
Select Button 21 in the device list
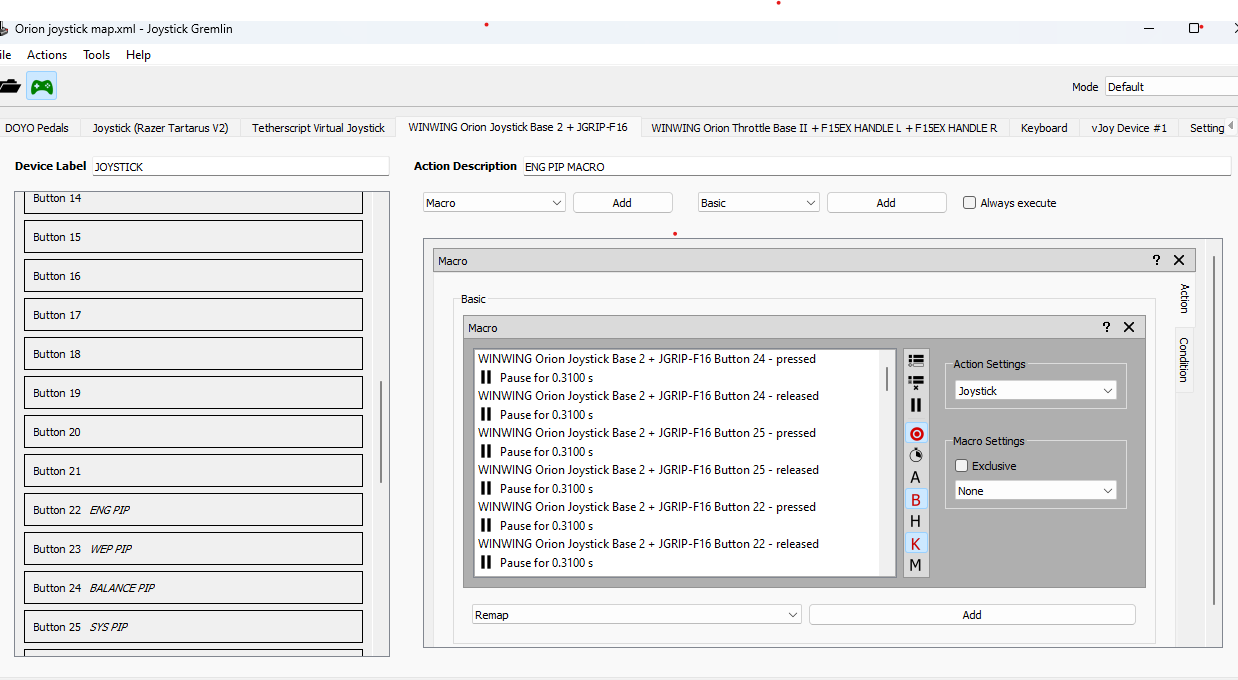pos(193,471)
